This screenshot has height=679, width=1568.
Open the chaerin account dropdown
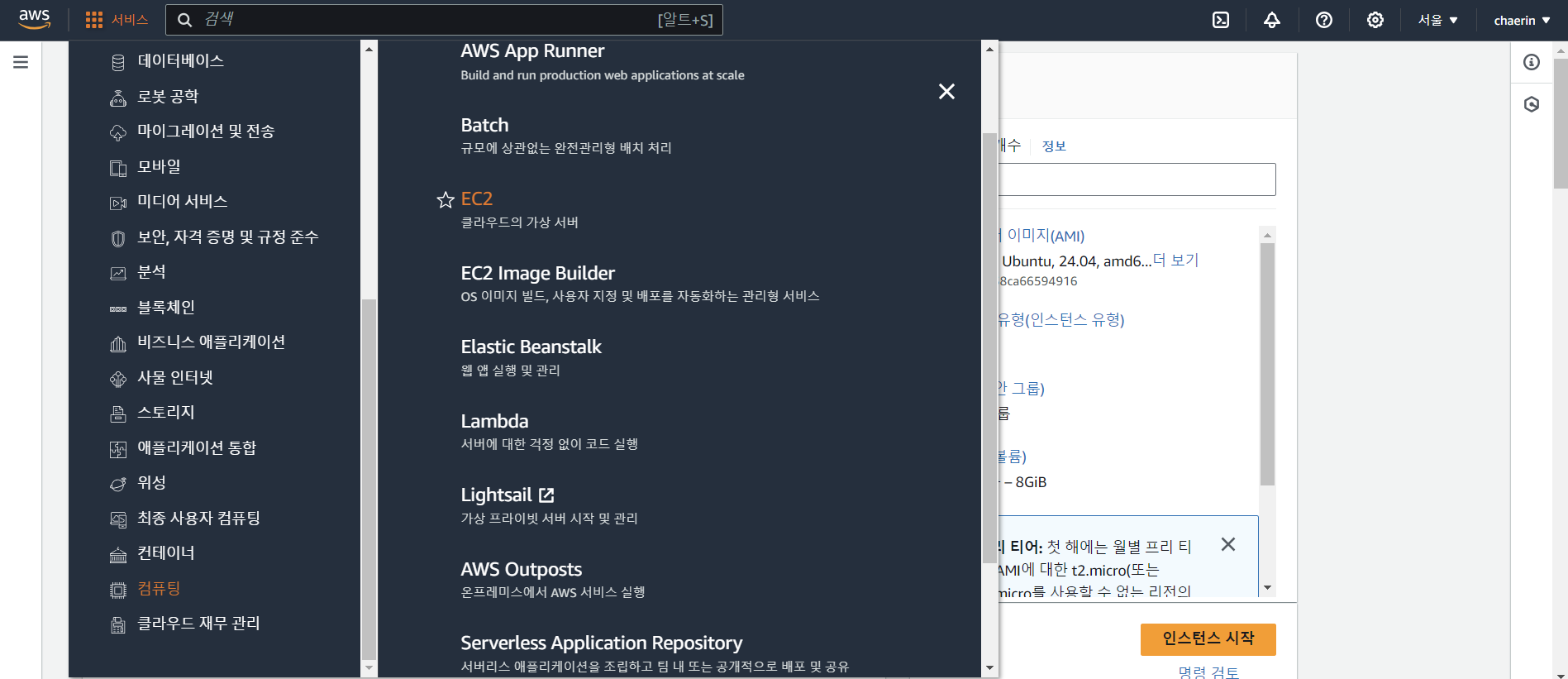coord(1522,20)
